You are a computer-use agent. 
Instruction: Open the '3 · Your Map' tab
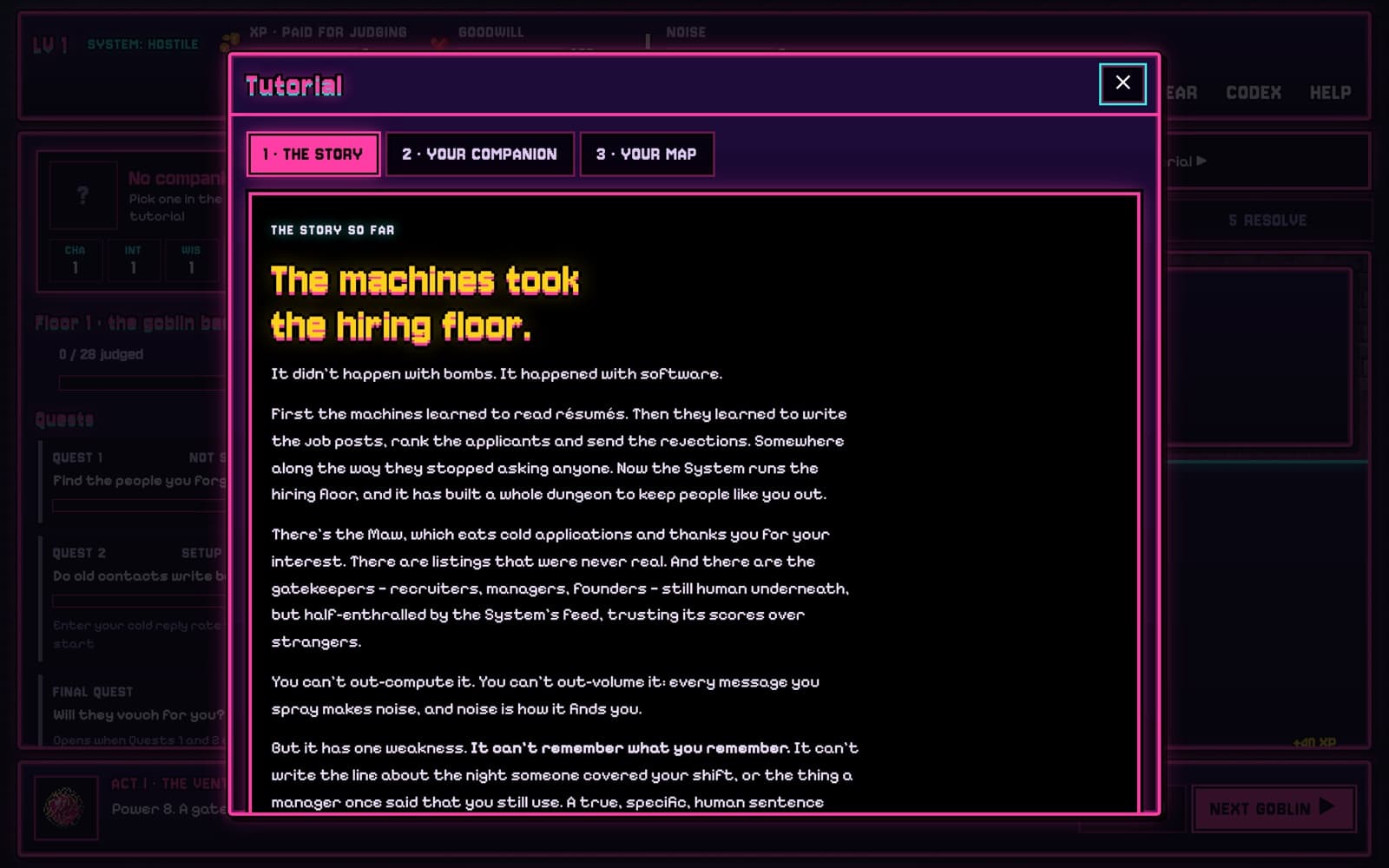pyautogui.click(x=647, y=154)
